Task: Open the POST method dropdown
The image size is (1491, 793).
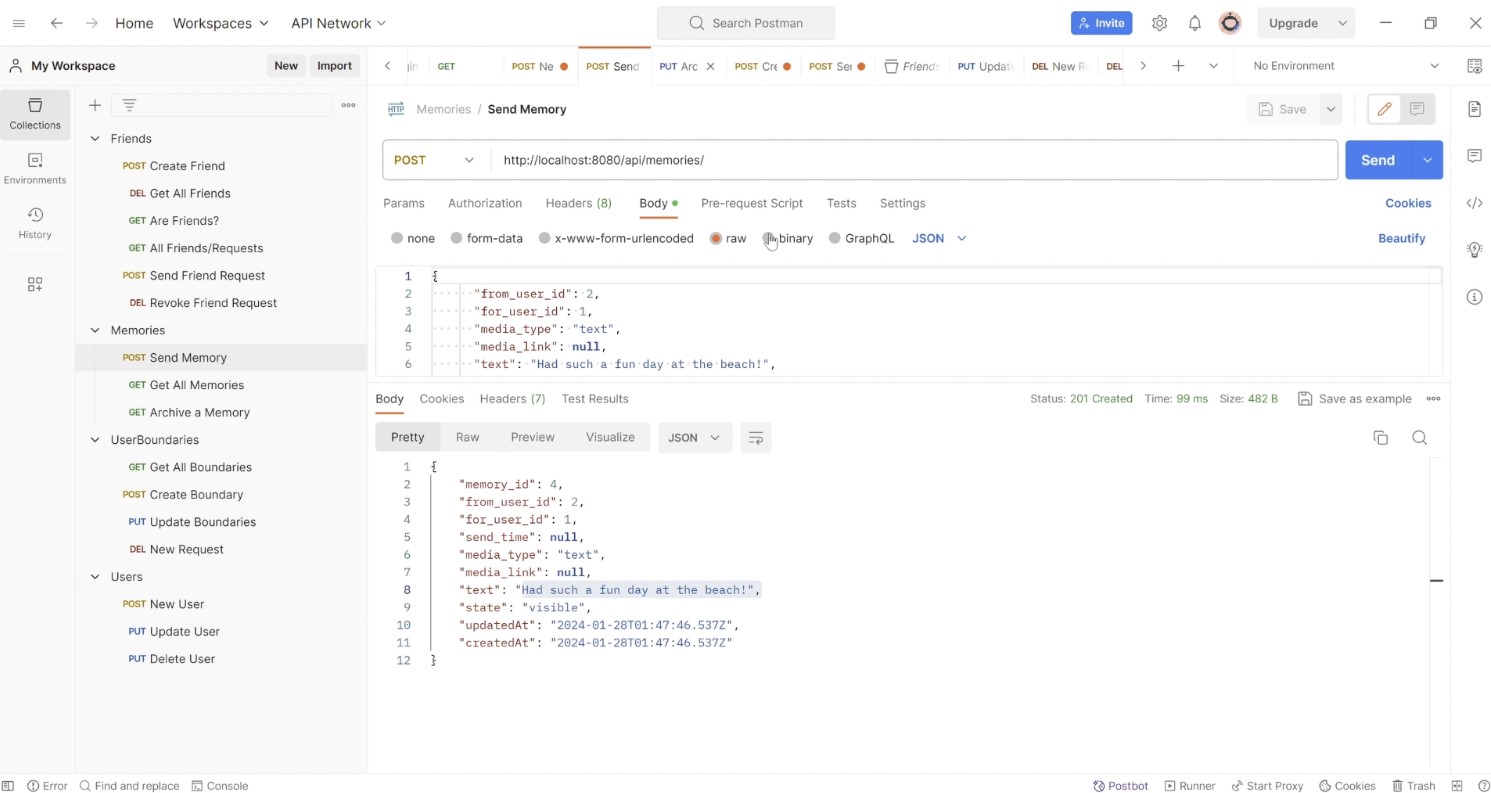Action: 435,160
